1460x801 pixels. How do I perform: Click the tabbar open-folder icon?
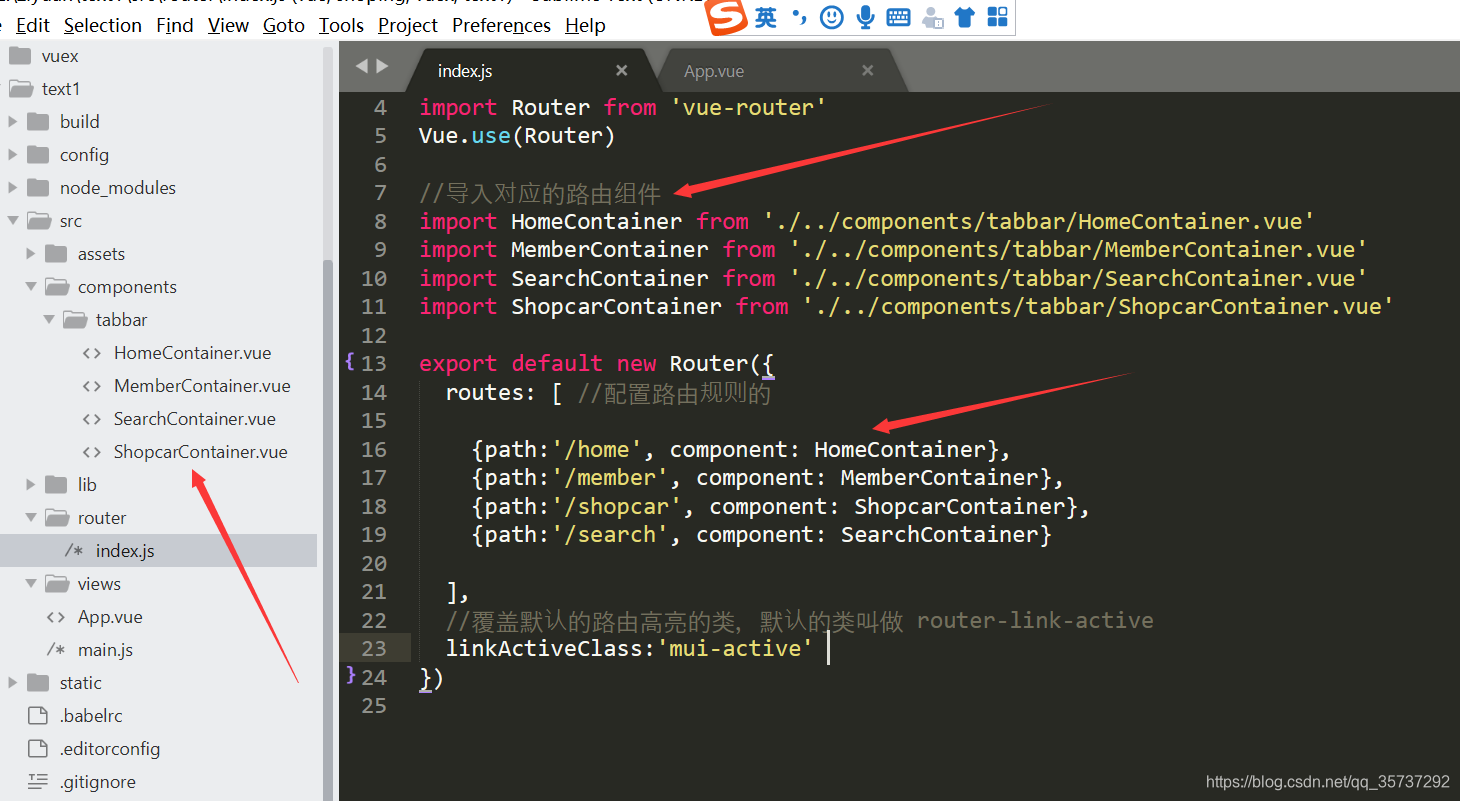point(75,320)
